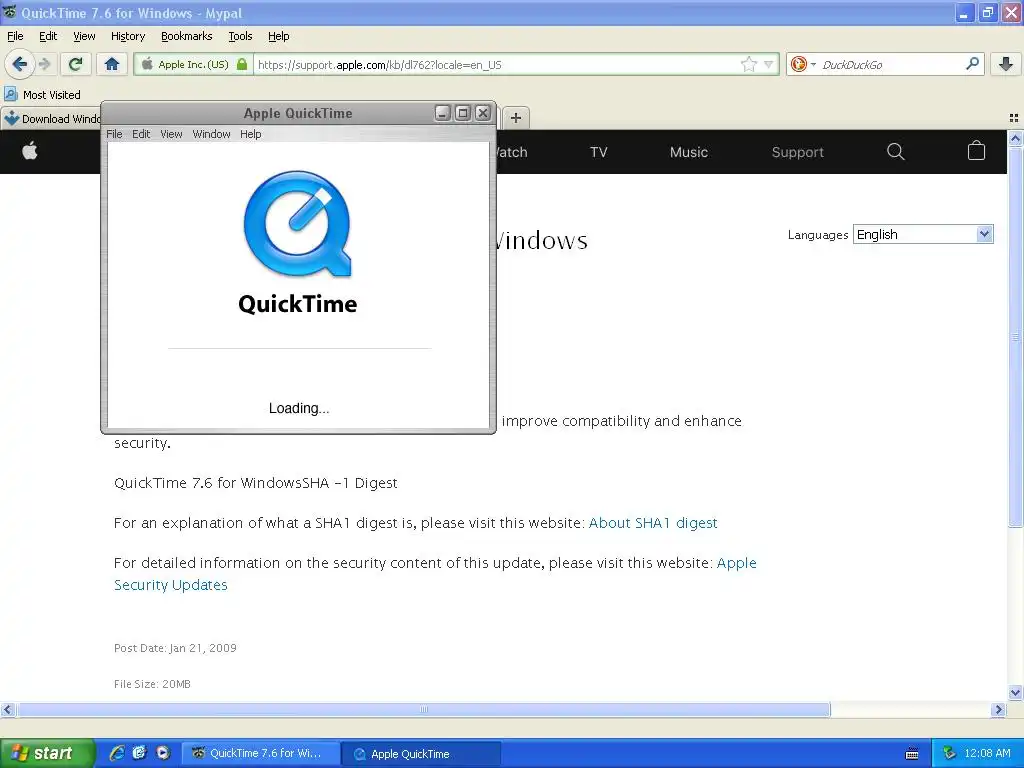
Task: Click the Apple logo in site navigation
Action: [x=30, y=152]
